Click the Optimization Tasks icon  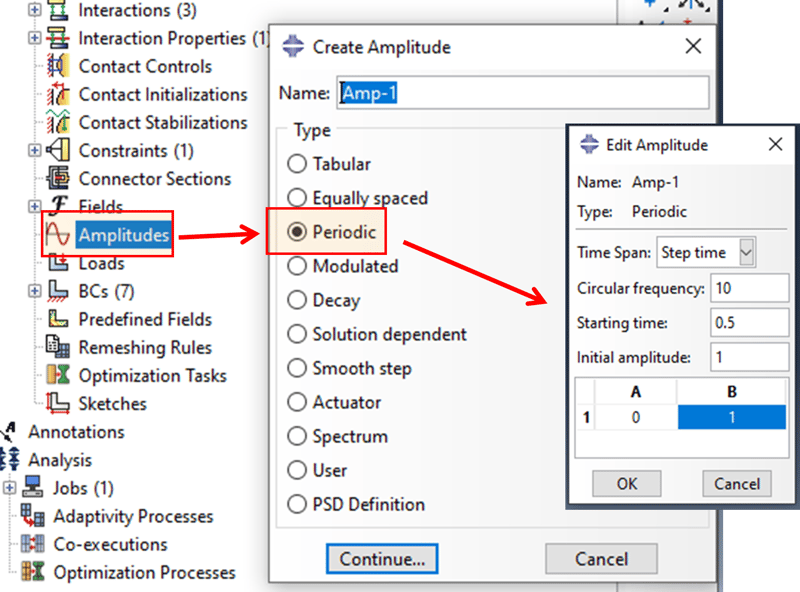coord(58,375)
